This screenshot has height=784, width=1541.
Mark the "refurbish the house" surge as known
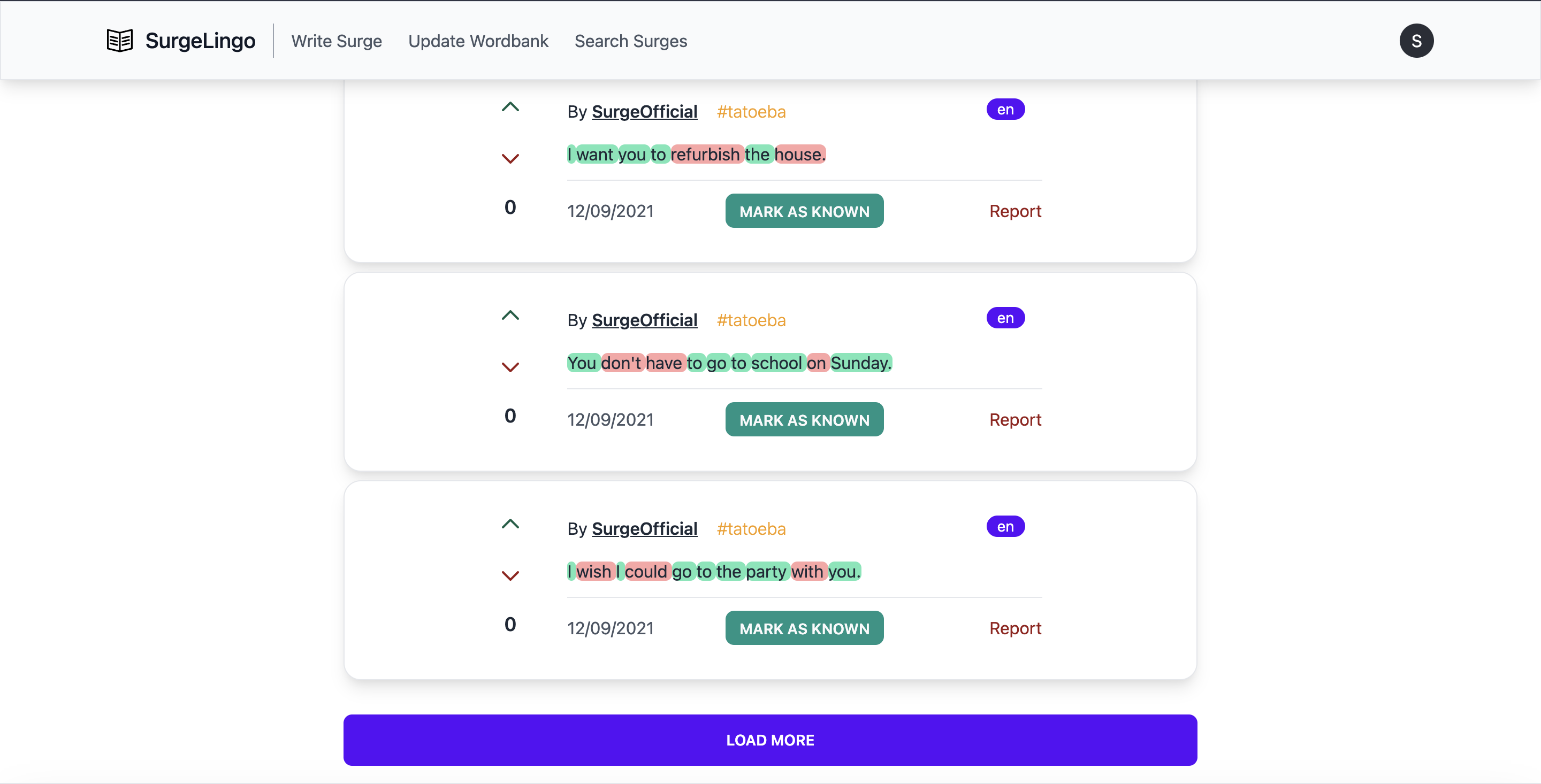coord(804,211)
